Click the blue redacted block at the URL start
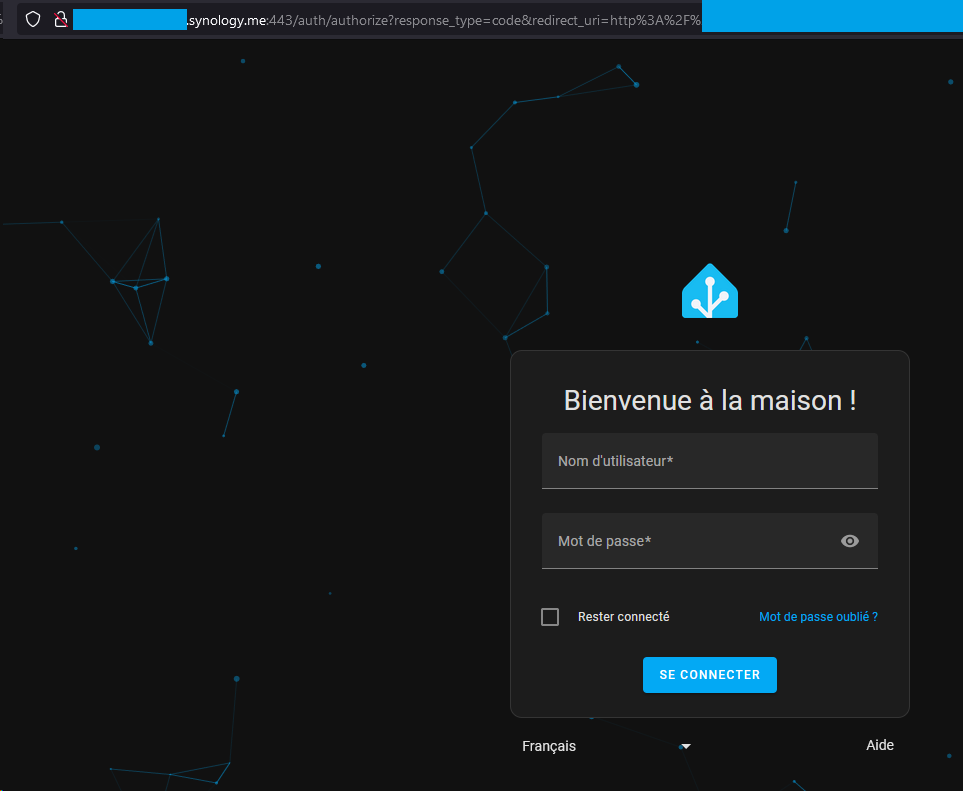 [x=130, y=20]
